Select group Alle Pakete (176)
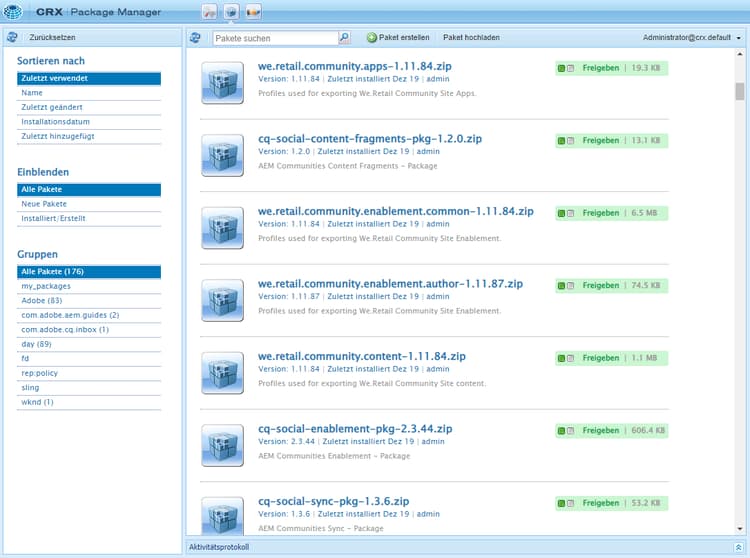Viewport: 750px width, 558px height. click(x=89, y=272)
